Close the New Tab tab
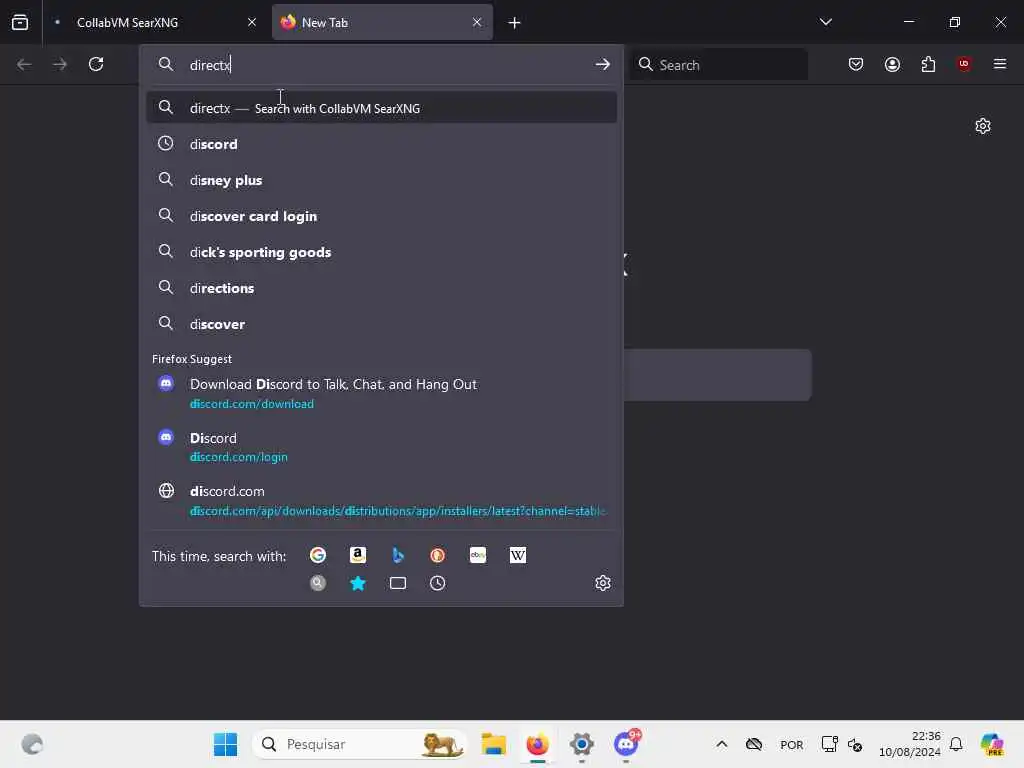1024x768 pixels. [477, 22]
